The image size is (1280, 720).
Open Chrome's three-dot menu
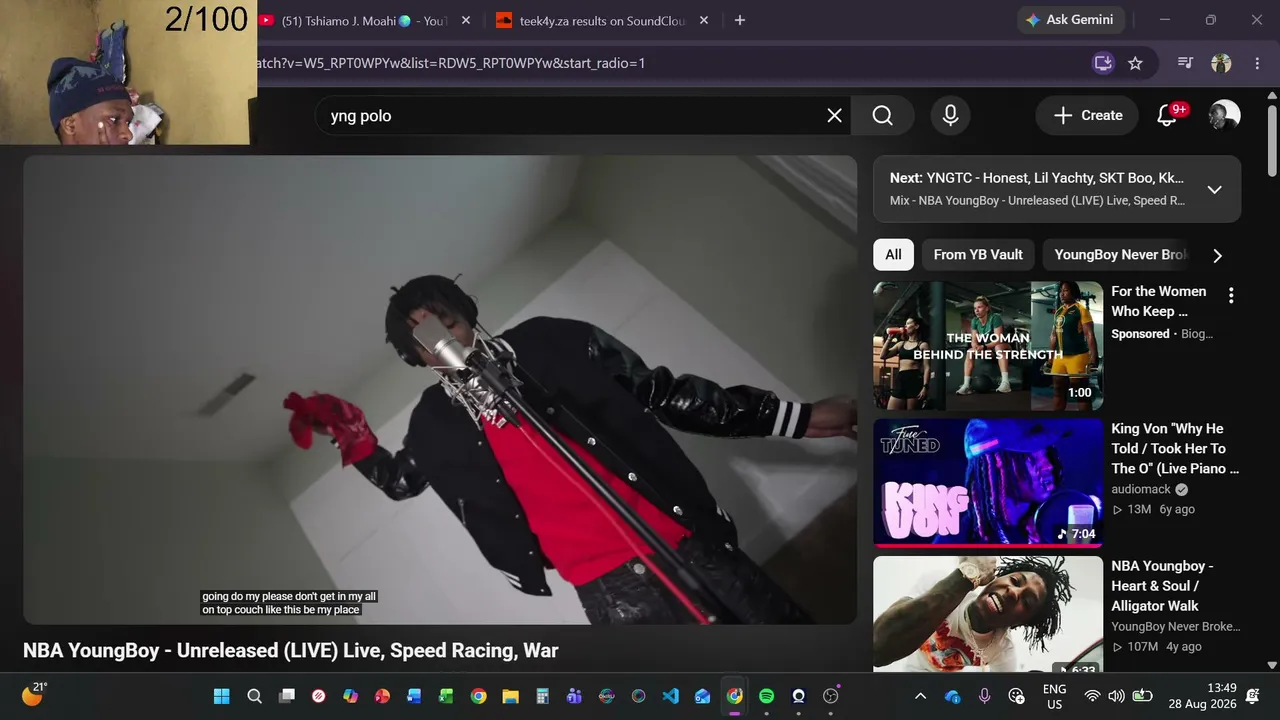point(1257,63)
